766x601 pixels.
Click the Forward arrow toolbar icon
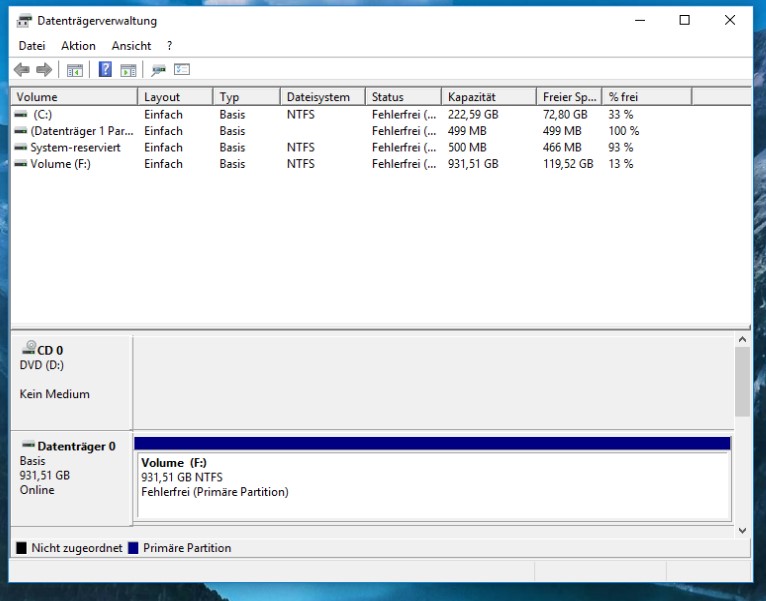[x=44, y=70]
